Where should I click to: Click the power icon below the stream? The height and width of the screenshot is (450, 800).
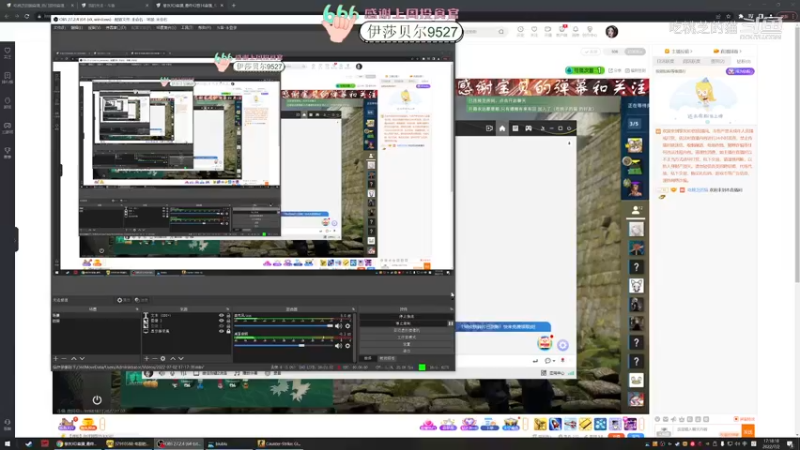[97, 400]
